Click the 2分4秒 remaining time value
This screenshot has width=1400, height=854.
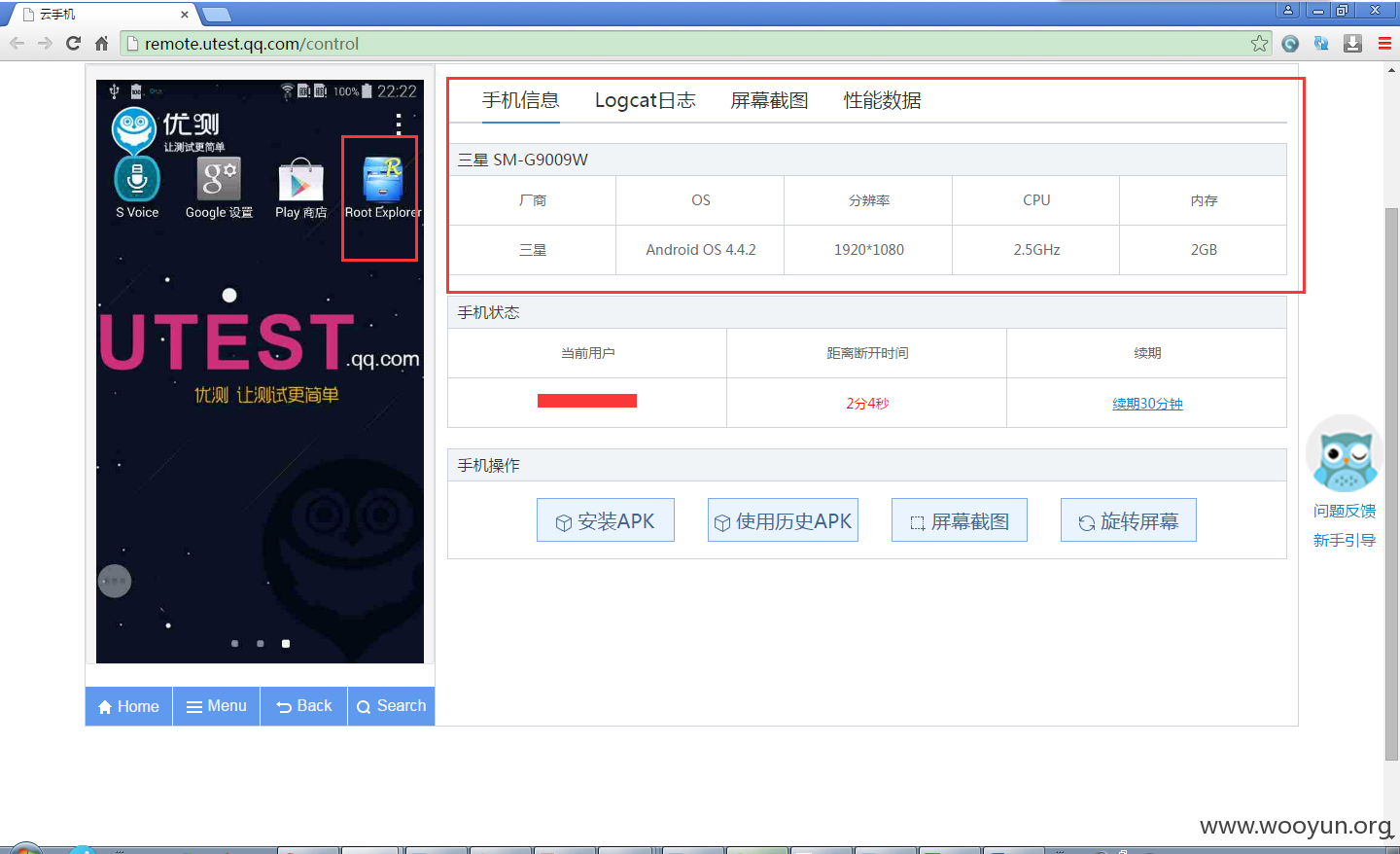click(x=867, y=403)
